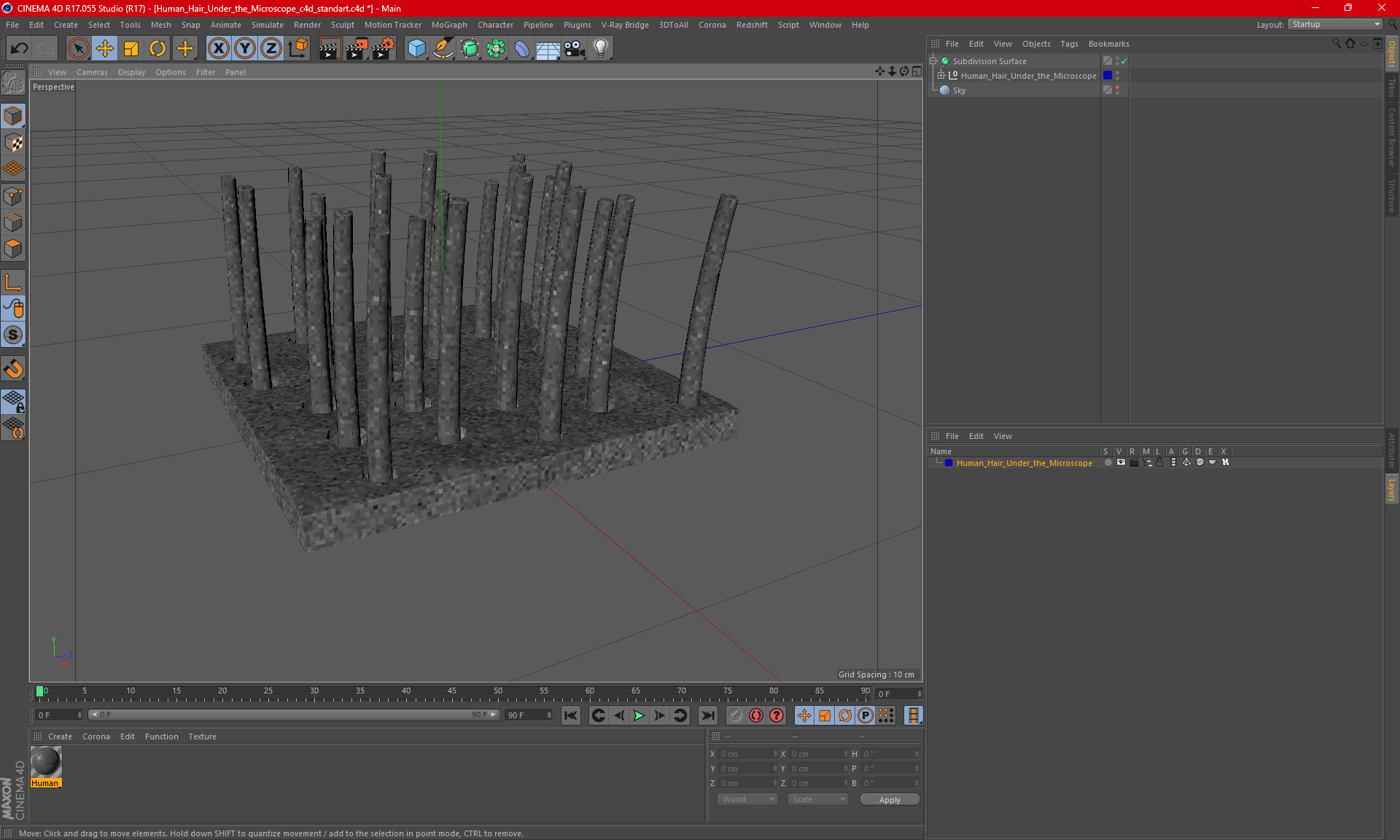Switch to Edges mode

tap(13, 222)
